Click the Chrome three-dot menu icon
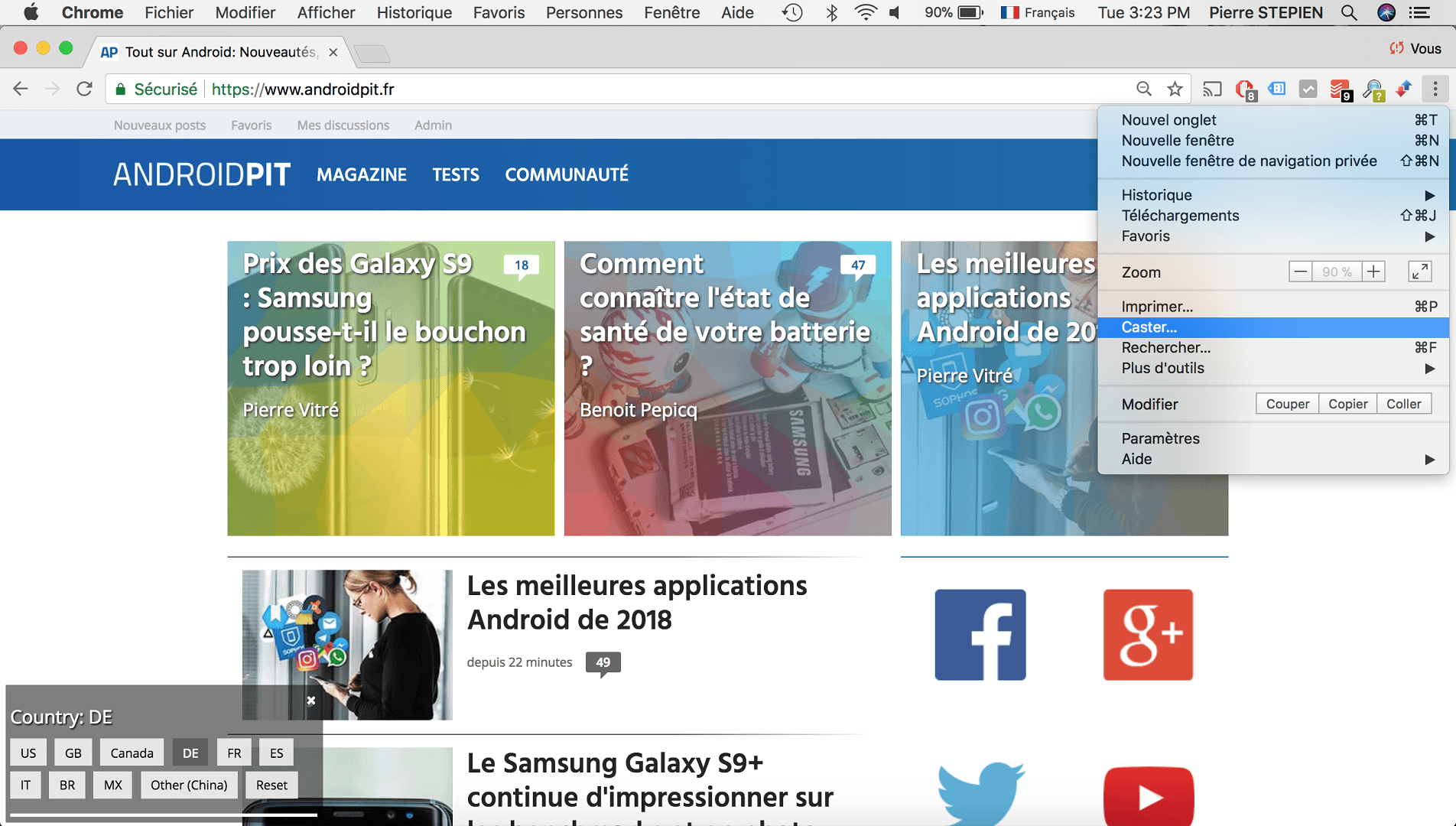Screen dimensions: 1456x826 point(1434,89)
